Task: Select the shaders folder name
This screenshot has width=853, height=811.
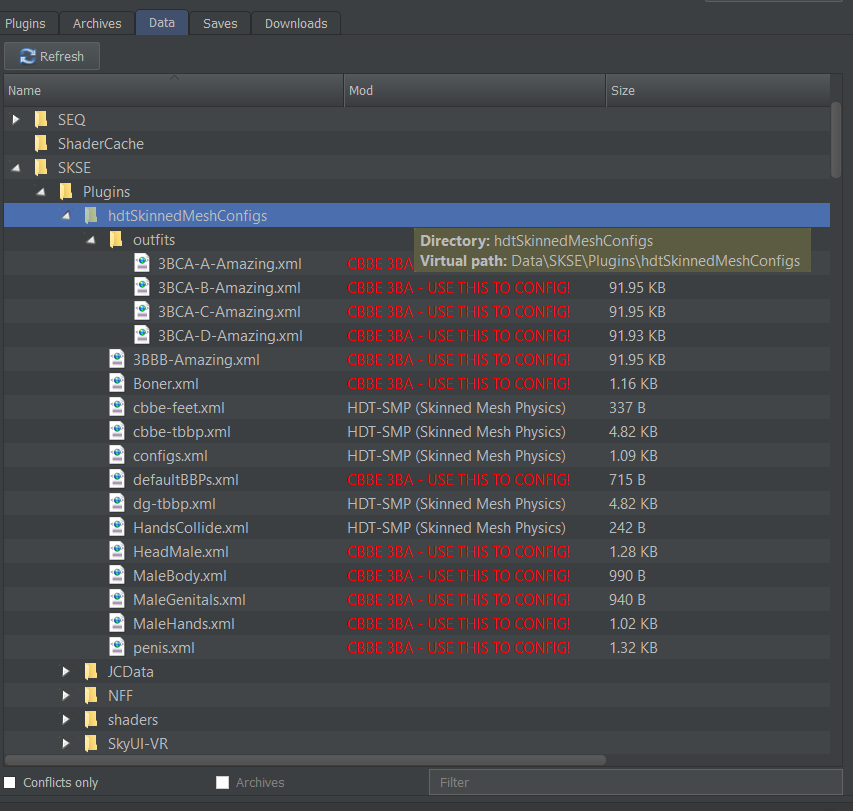Action: (x=133, y=720)
